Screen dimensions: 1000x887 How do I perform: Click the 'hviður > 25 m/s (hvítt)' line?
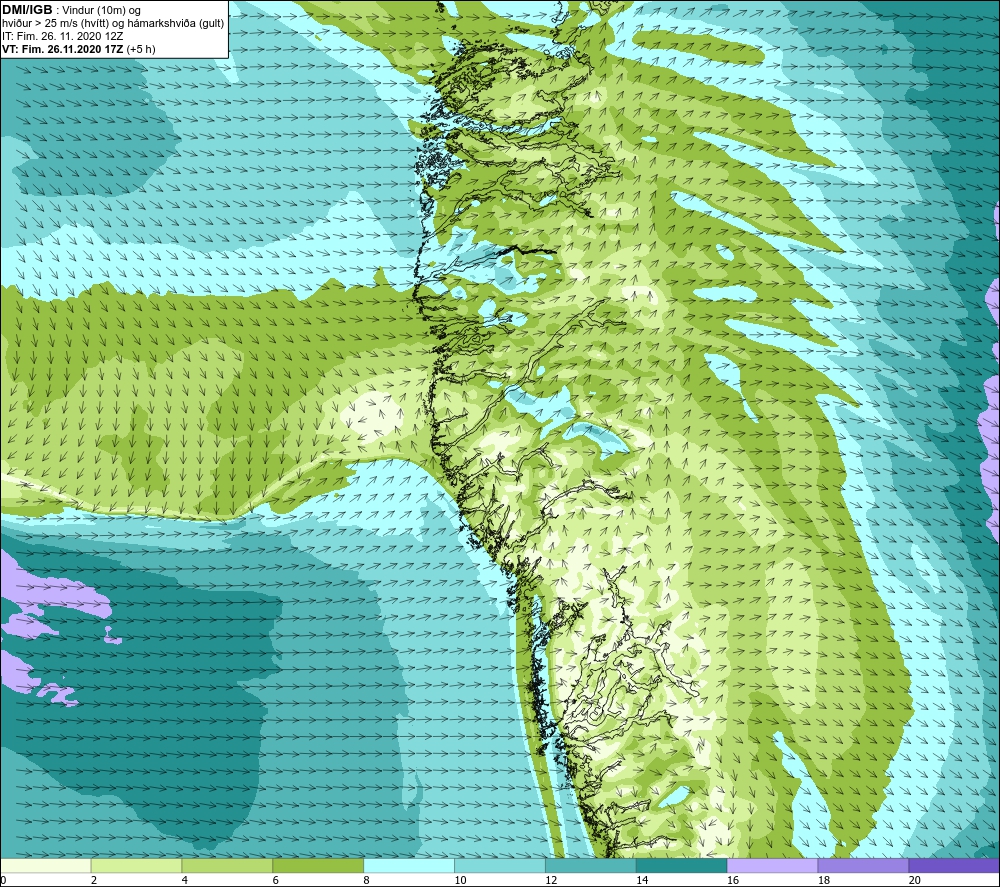click(x=113, y=23)
